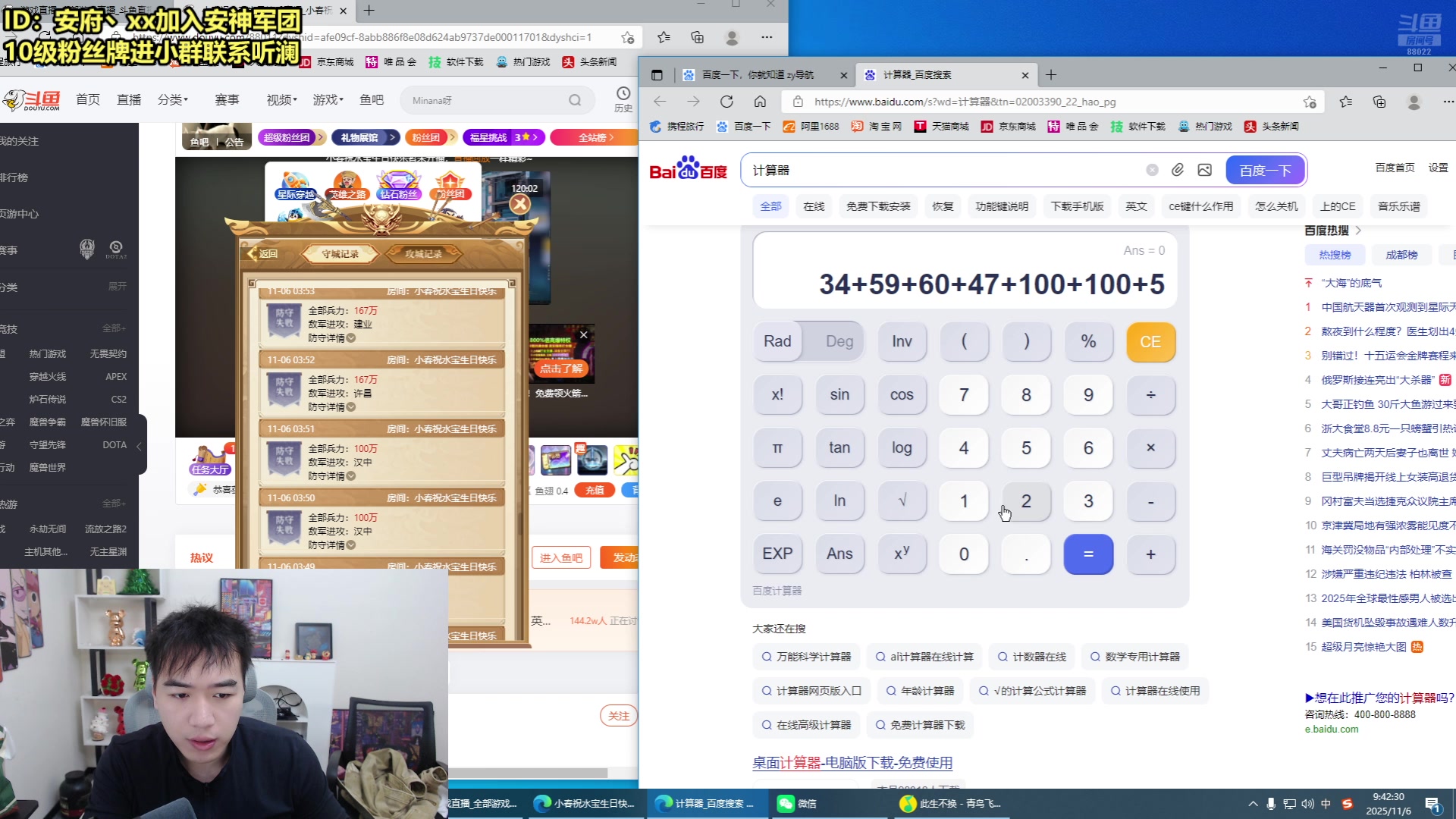Screen dimensions: 1456x819
Task: Switch calculator to Rad angle mode
Action: (x=777, y=341)
